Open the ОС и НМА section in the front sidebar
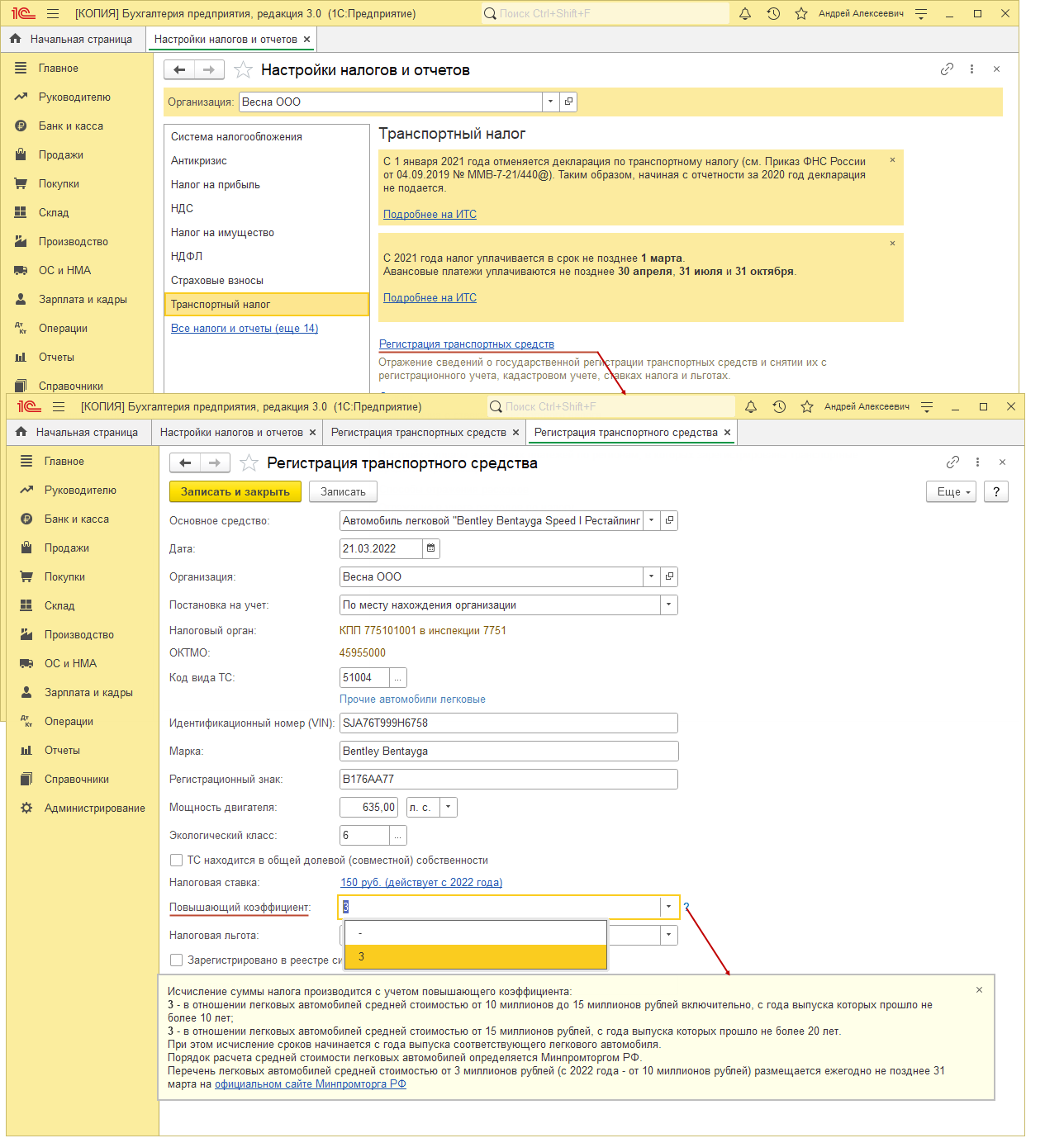Viewport: 1064px width, 1138px height. coord(70,663)
